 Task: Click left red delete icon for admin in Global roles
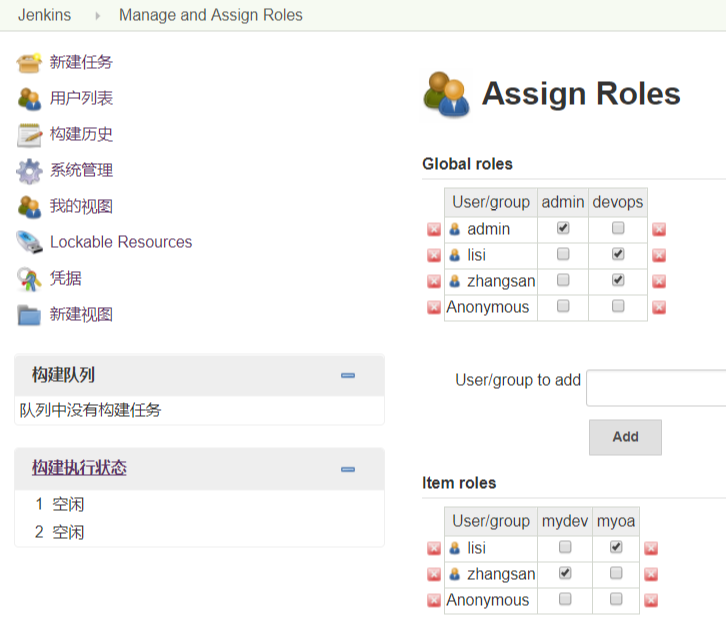coord(434,229)
